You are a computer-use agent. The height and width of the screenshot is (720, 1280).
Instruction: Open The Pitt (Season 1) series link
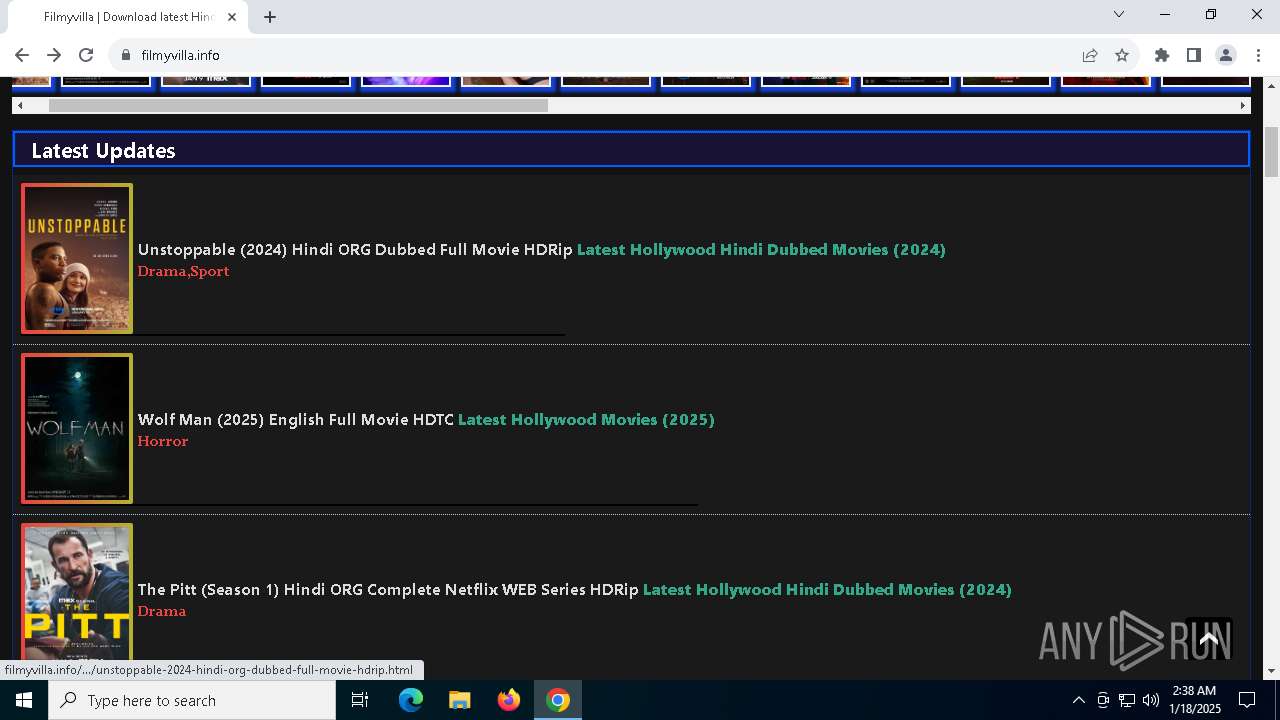click(388, 589)
